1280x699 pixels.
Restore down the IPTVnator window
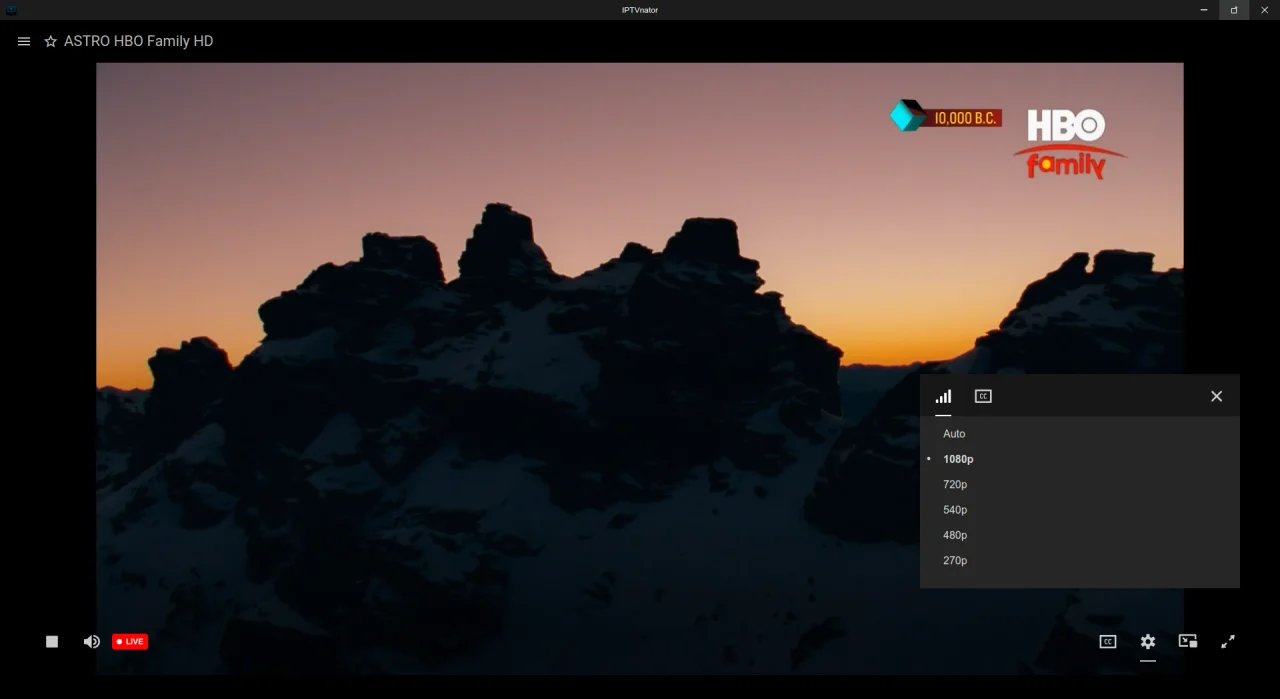point(1234,10)
